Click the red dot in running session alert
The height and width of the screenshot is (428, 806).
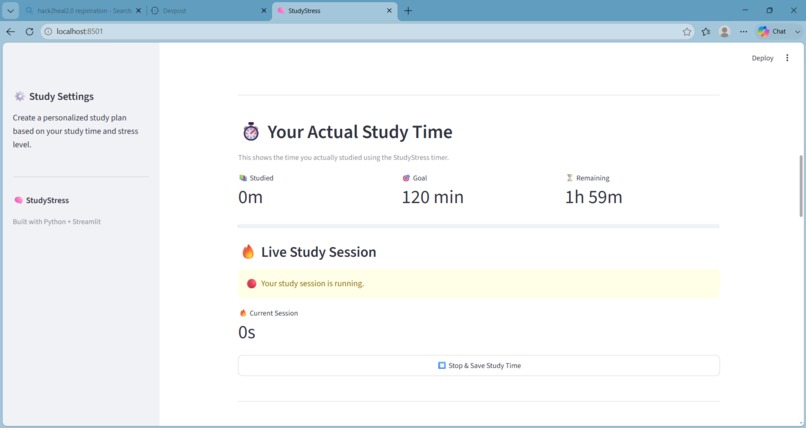point(251,283)
